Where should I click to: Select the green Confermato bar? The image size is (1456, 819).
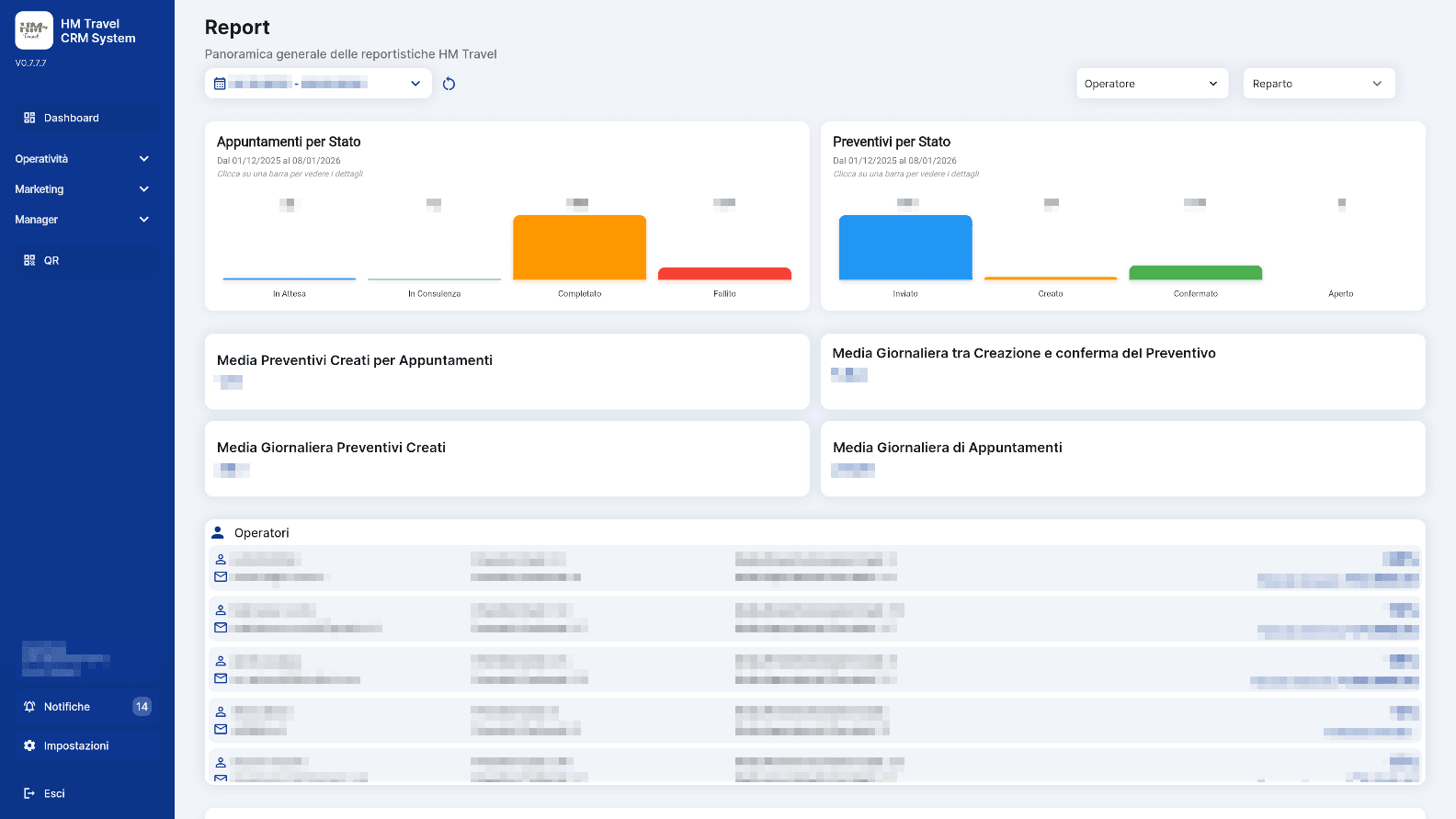point(1195,273)
